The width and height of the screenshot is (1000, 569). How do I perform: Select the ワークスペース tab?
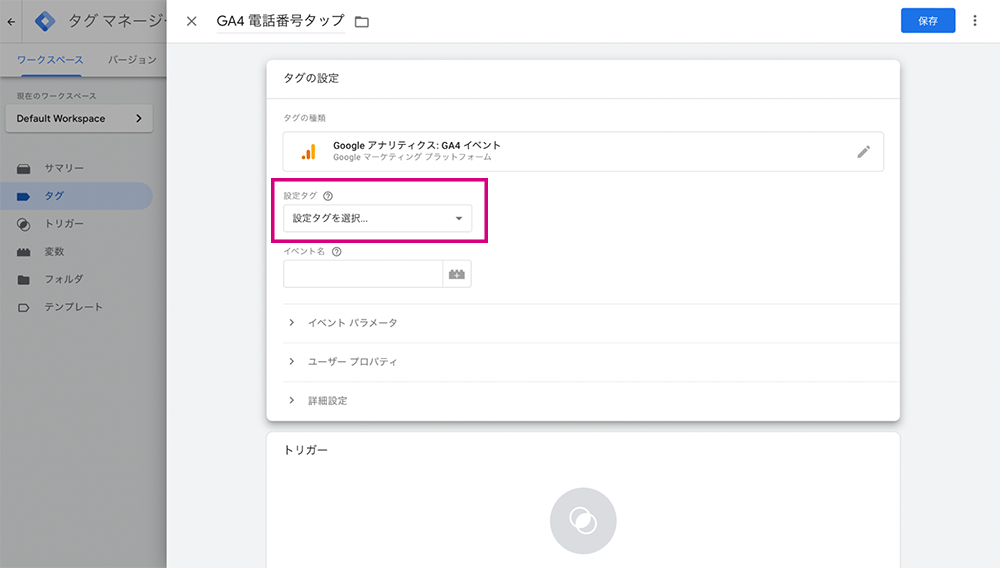tap(50, 60)
